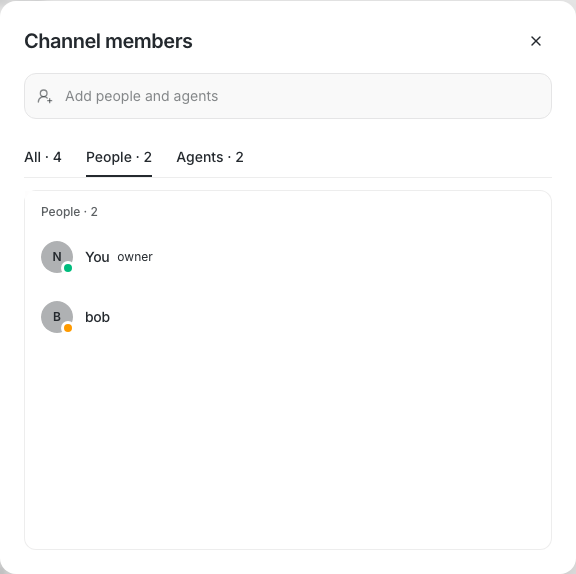Open the Agents · 2 tab
Image resolution: width=576 pixels, height=574 pixels.
point(210,157)
